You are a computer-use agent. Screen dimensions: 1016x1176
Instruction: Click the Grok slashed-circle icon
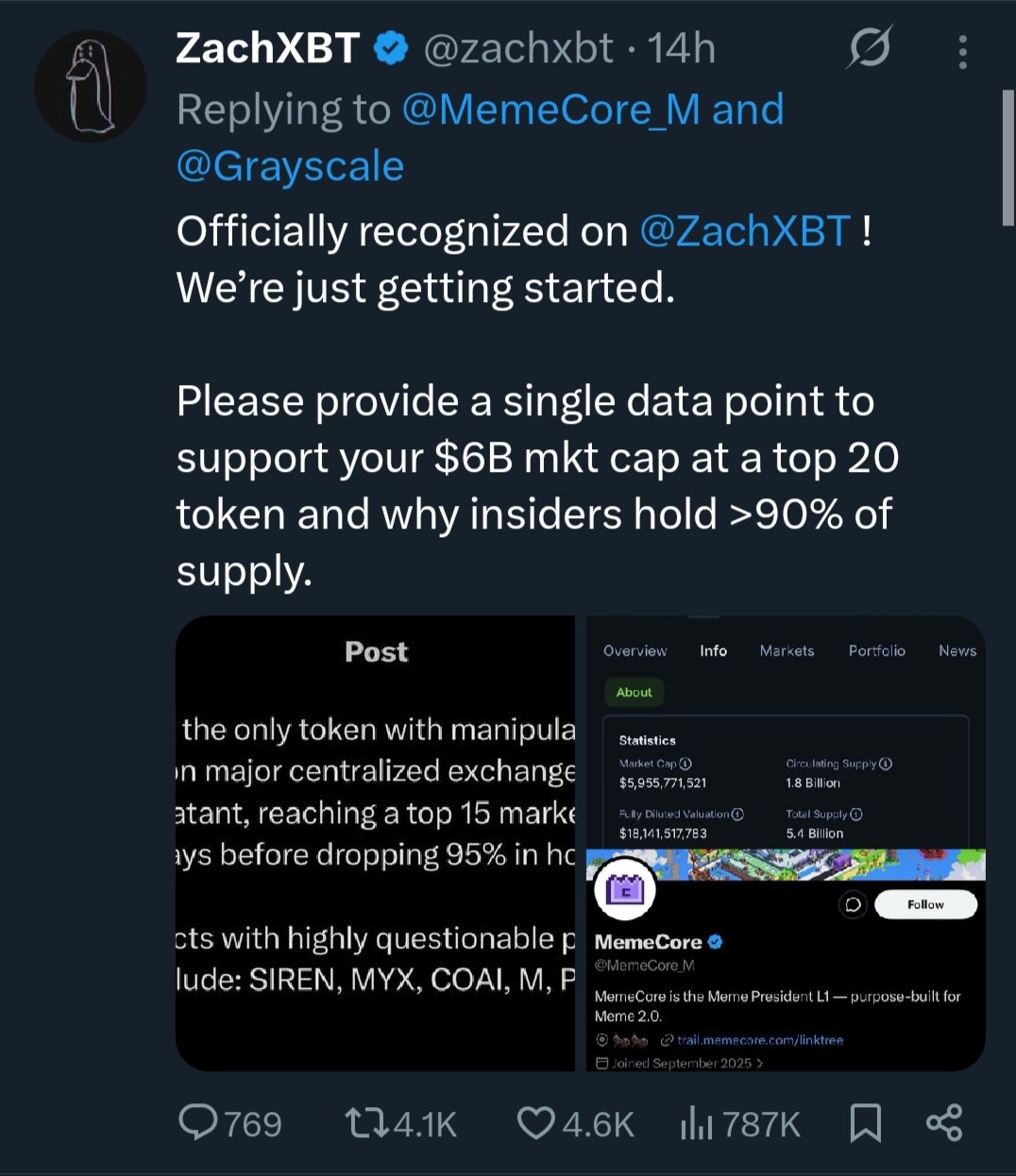tap(868, 48)
